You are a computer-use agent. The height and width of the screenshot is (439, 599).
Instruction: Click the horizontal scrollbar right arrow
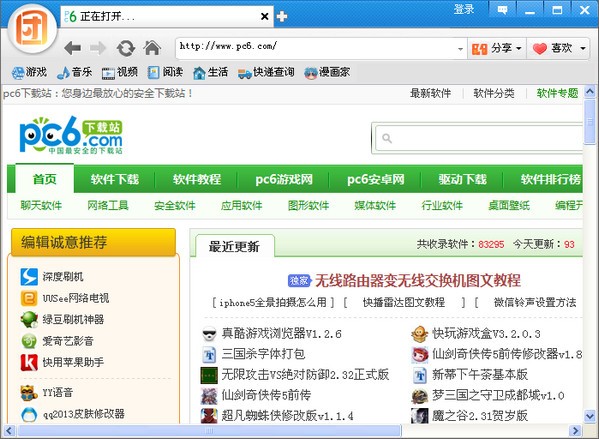pos(575,431)
